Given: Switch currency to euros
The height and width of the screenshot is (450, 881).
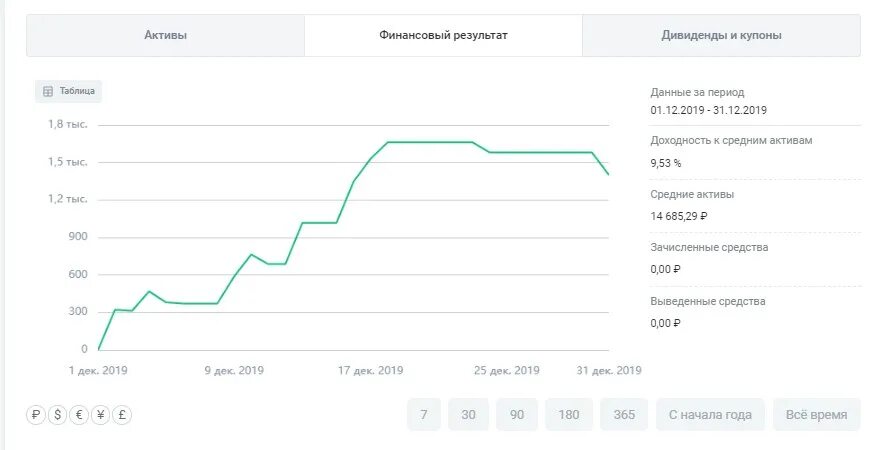Looking at the screenshot, I should click(x=78, y=415).
